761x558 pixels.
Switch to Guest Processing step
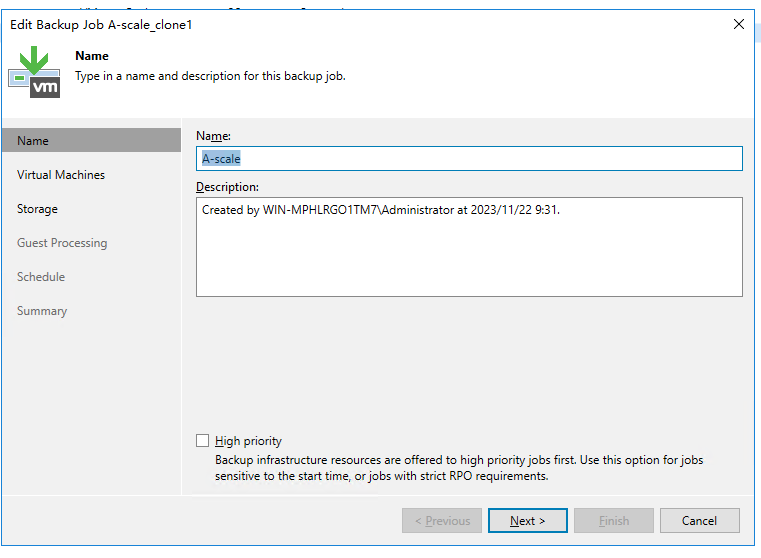tap(62, 243)
